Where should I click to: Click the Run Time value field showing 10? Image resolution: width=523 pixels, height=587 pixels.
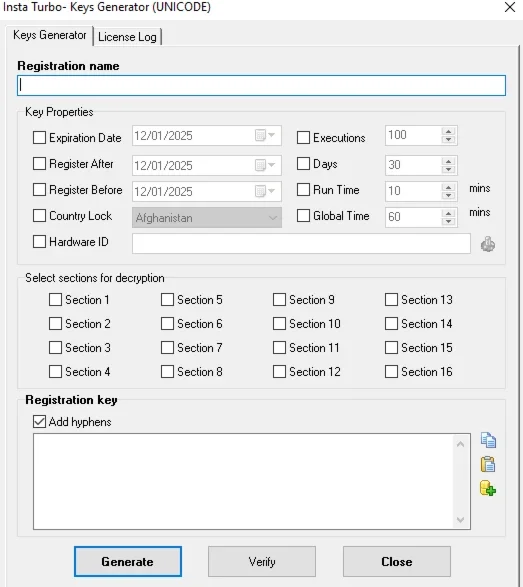point(413,191)
